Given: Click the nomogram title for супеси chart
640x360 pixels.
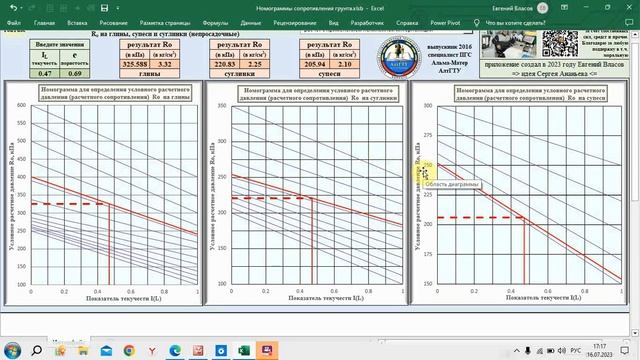Looking at the screenshot, I should click(x=530, y=94).
